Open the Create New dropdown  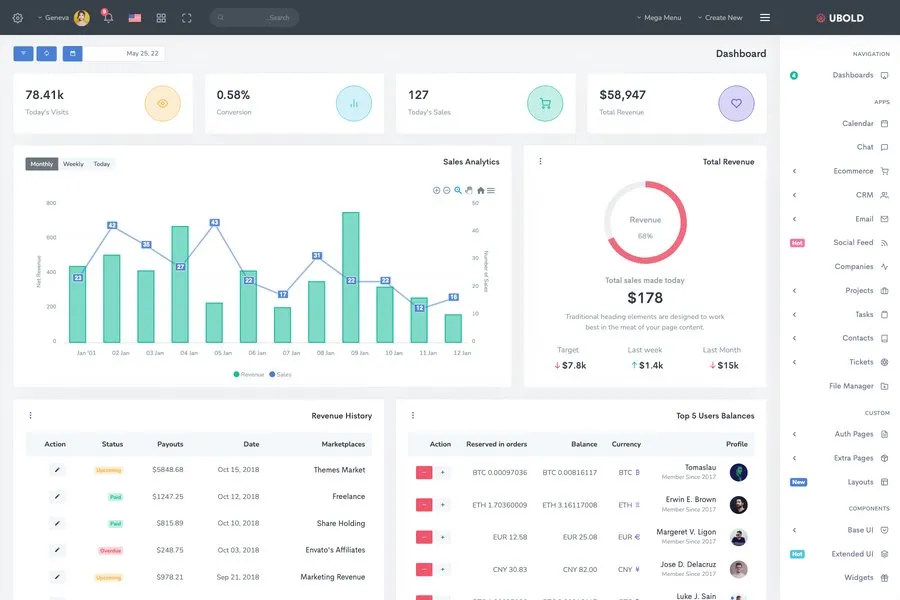coord(722,18)
